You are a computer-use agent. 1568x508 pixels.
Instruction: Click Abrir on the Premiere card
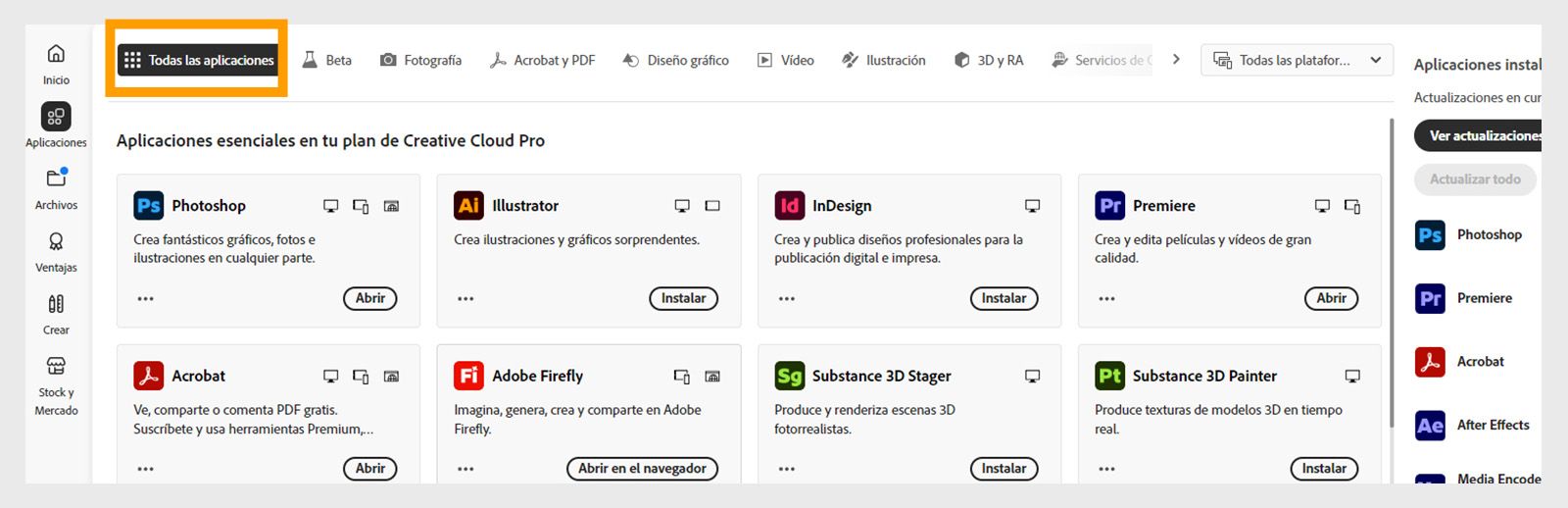click(1331, 298)
